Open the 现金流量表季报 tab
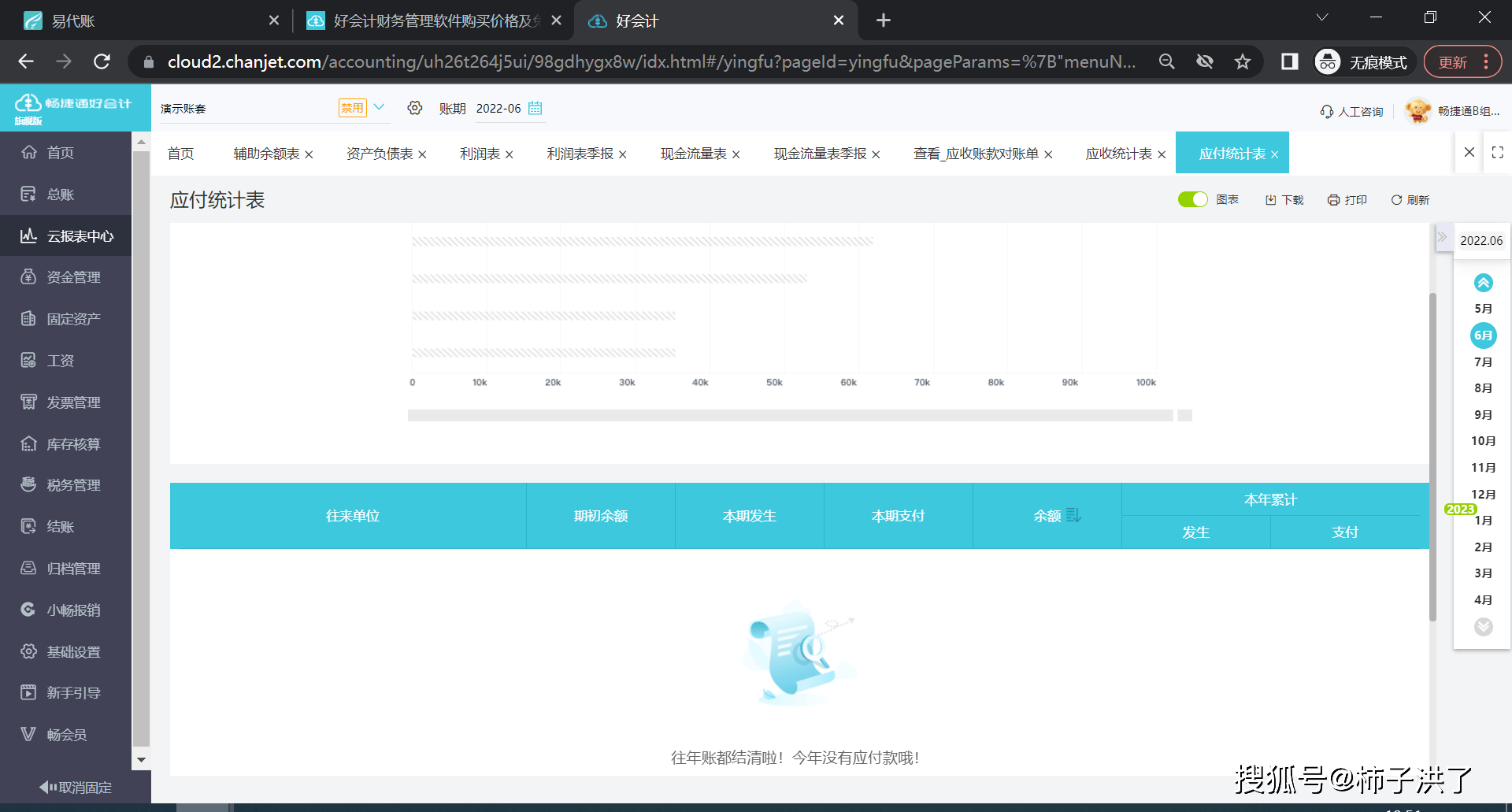The image size is (1512, 812). pyautogui.click(x=819, y=154)
